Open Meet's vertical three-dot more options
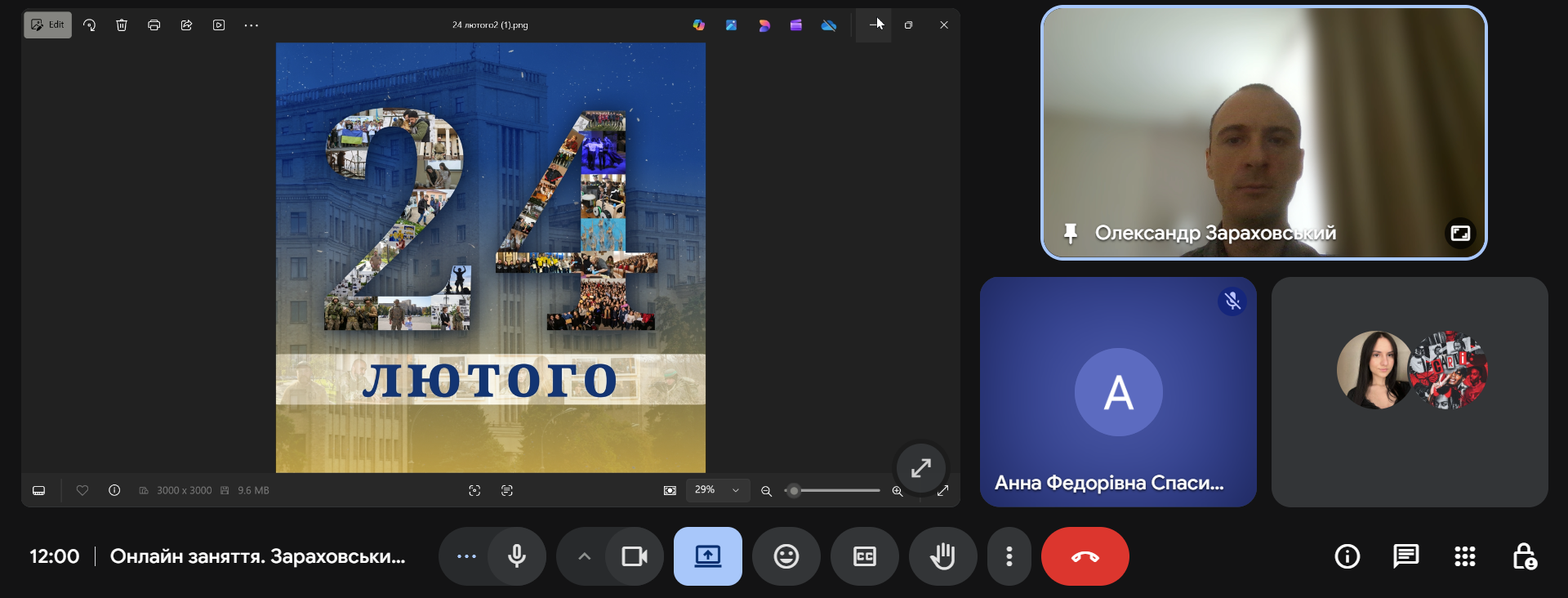Viewport: 1568px width, 598px height. point(1009,556)
